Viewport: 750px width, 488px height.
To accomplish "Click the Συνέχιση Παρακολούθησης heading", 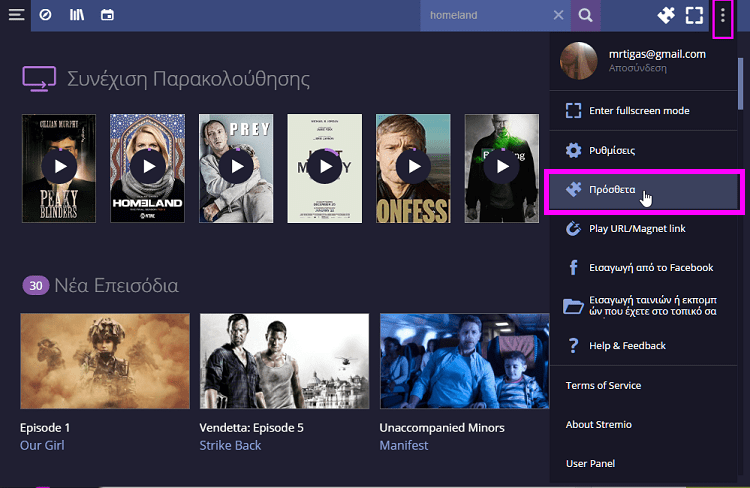I will pos(188,79).
